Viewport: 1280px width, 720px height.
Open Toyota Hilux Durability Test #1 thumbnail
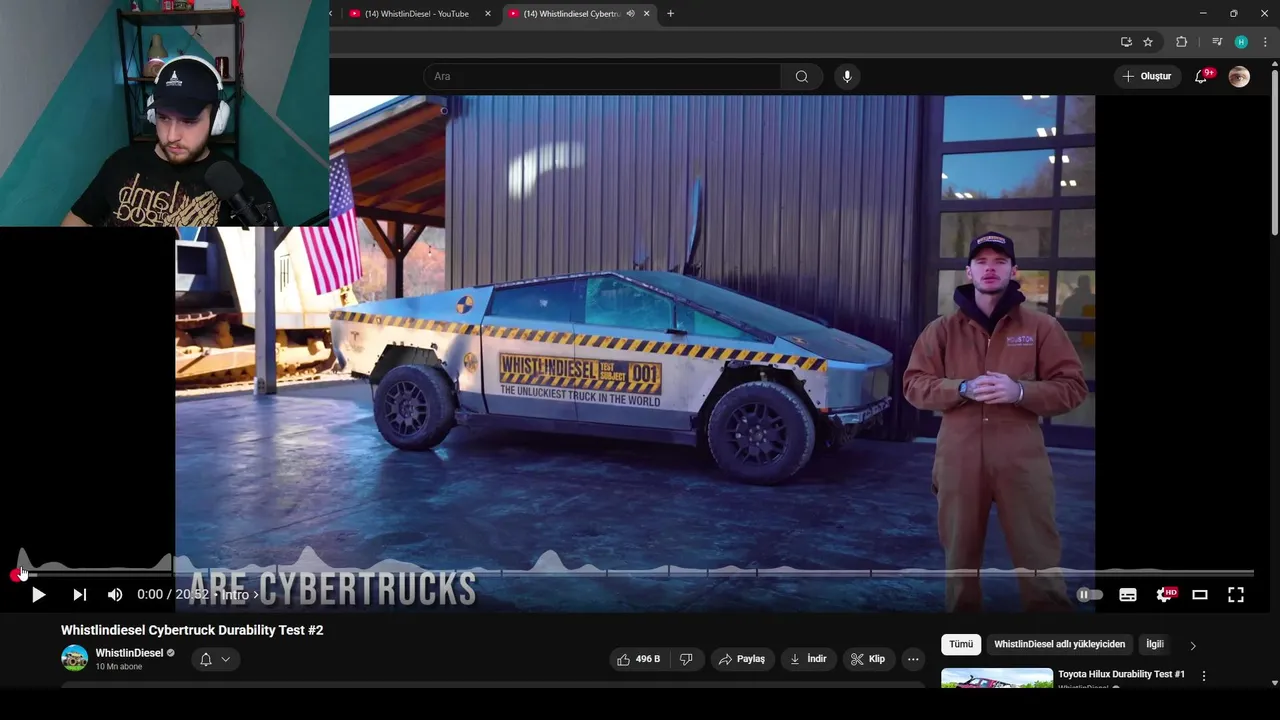(x=997, y=678)
